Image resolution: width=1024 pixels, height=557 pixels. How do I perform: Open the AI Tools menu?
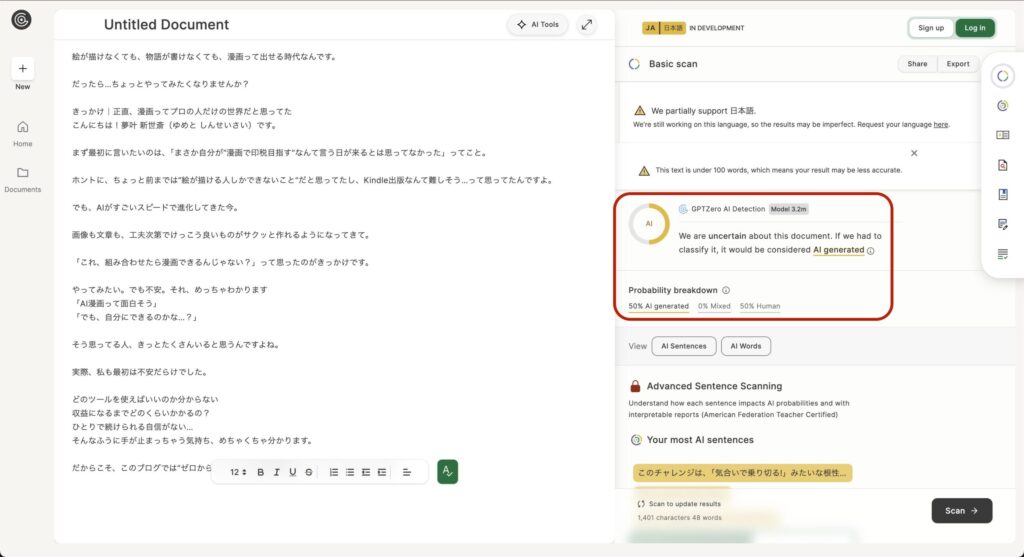[538, 25]
